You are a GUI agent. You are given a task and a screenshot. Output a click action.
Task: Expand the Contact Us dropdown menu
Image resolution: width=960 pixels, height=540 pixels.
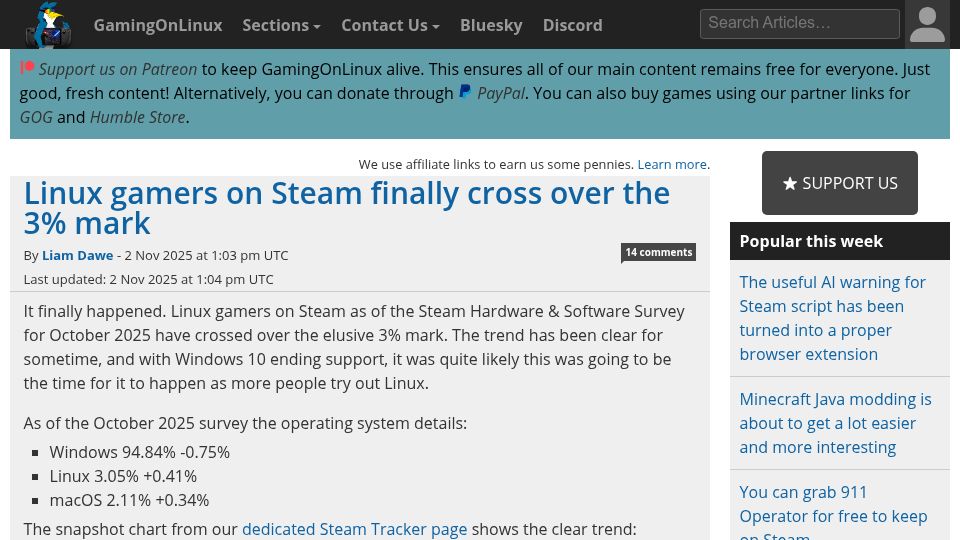coord(390,25)
